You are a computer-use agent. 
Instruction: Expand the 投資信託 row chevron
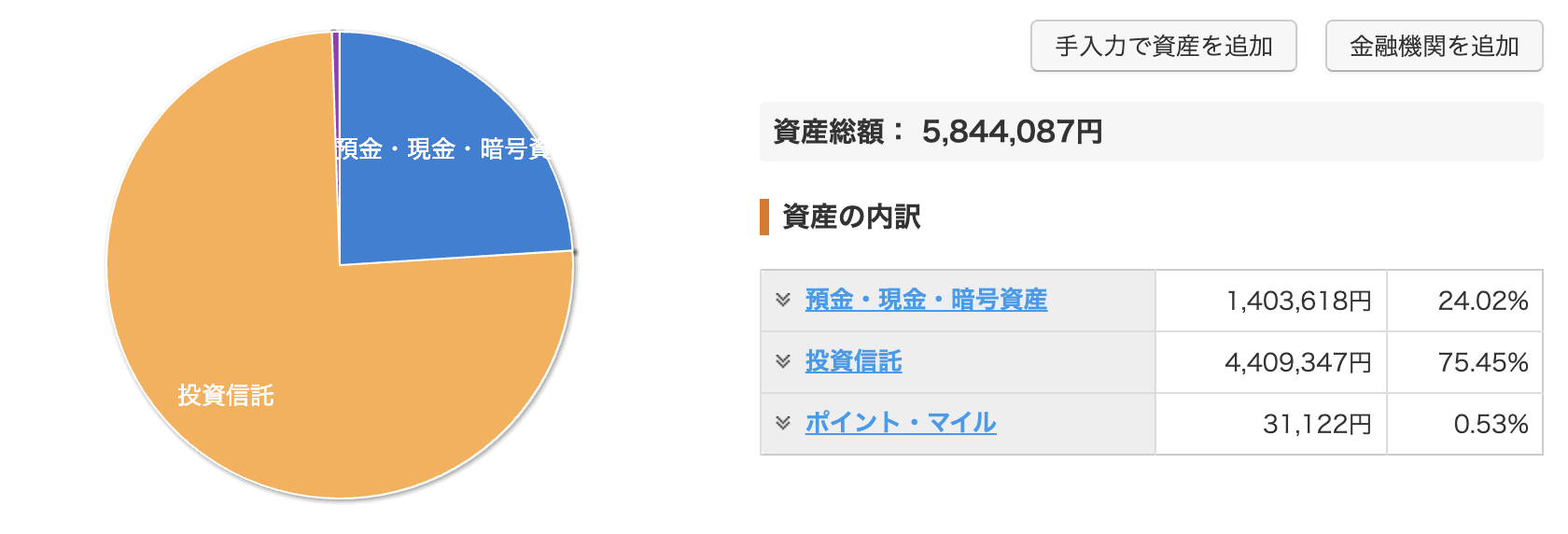tap(783, 361)
